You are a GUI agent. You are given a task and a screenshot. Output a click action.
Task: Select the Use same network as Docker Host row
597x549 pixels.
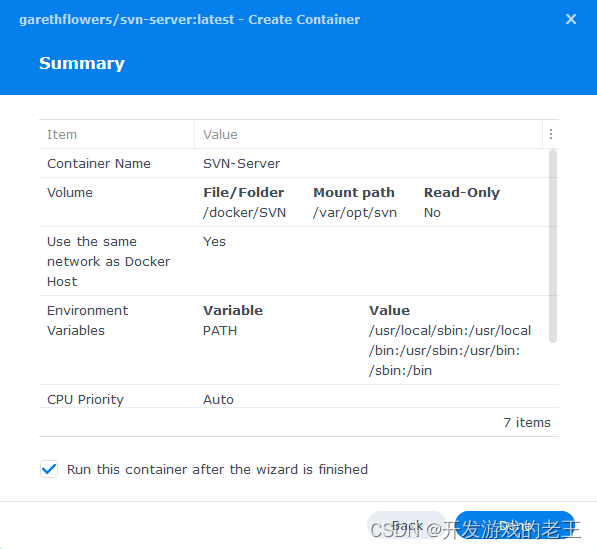point(294,261)
